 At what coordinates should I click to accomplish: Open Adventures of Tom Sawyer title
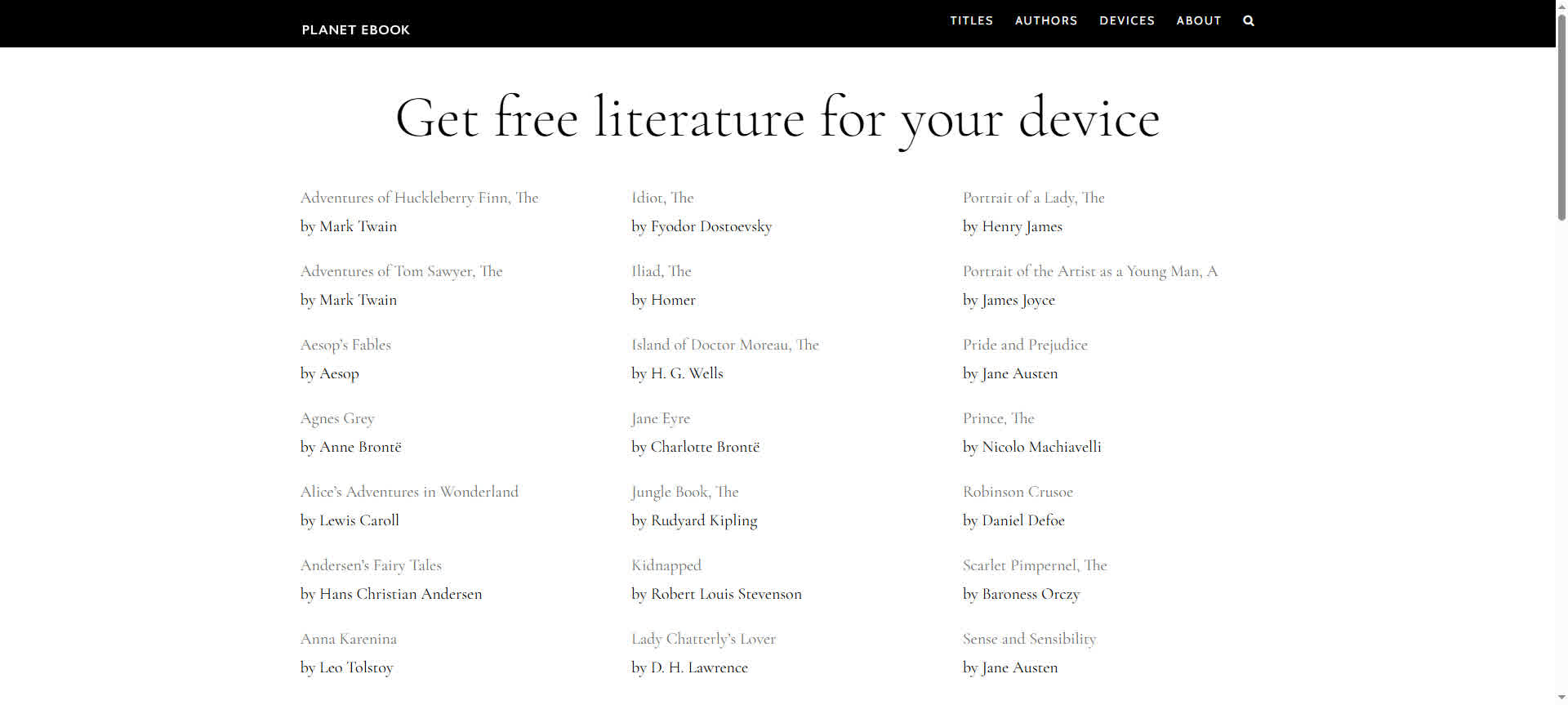coord(402,271)
